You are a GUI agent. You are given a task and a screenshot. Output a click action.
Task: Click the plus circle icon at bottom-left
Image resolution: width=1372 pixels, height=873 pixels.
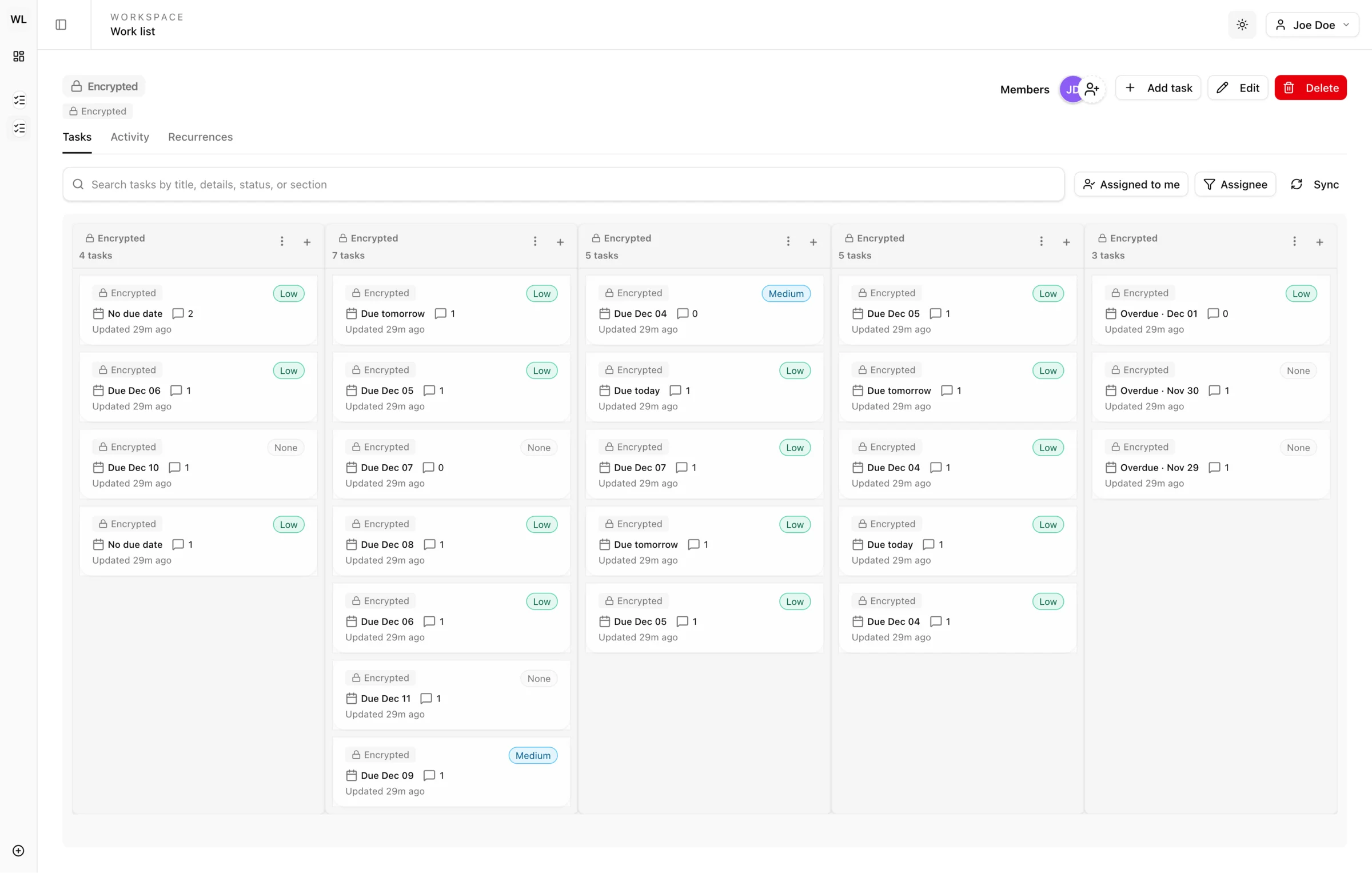(x=18, y=851)
